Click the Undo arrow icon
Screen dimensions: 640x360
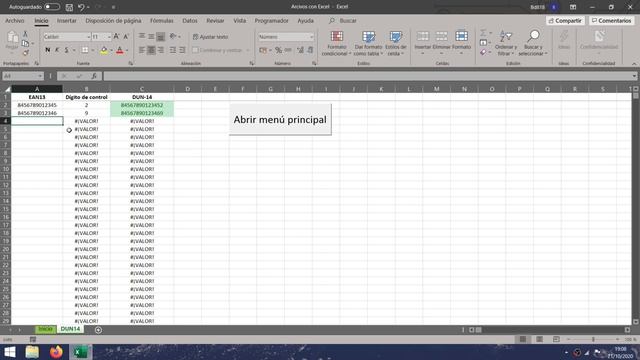point(81,7)
